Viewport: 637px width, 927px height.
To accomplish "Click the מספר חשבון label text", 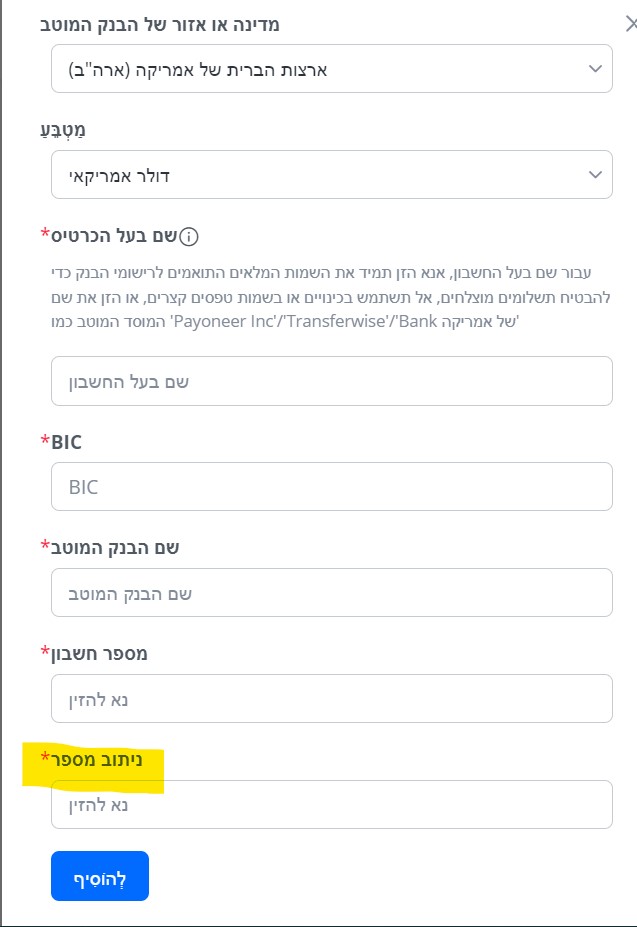I will pos(99,653).
